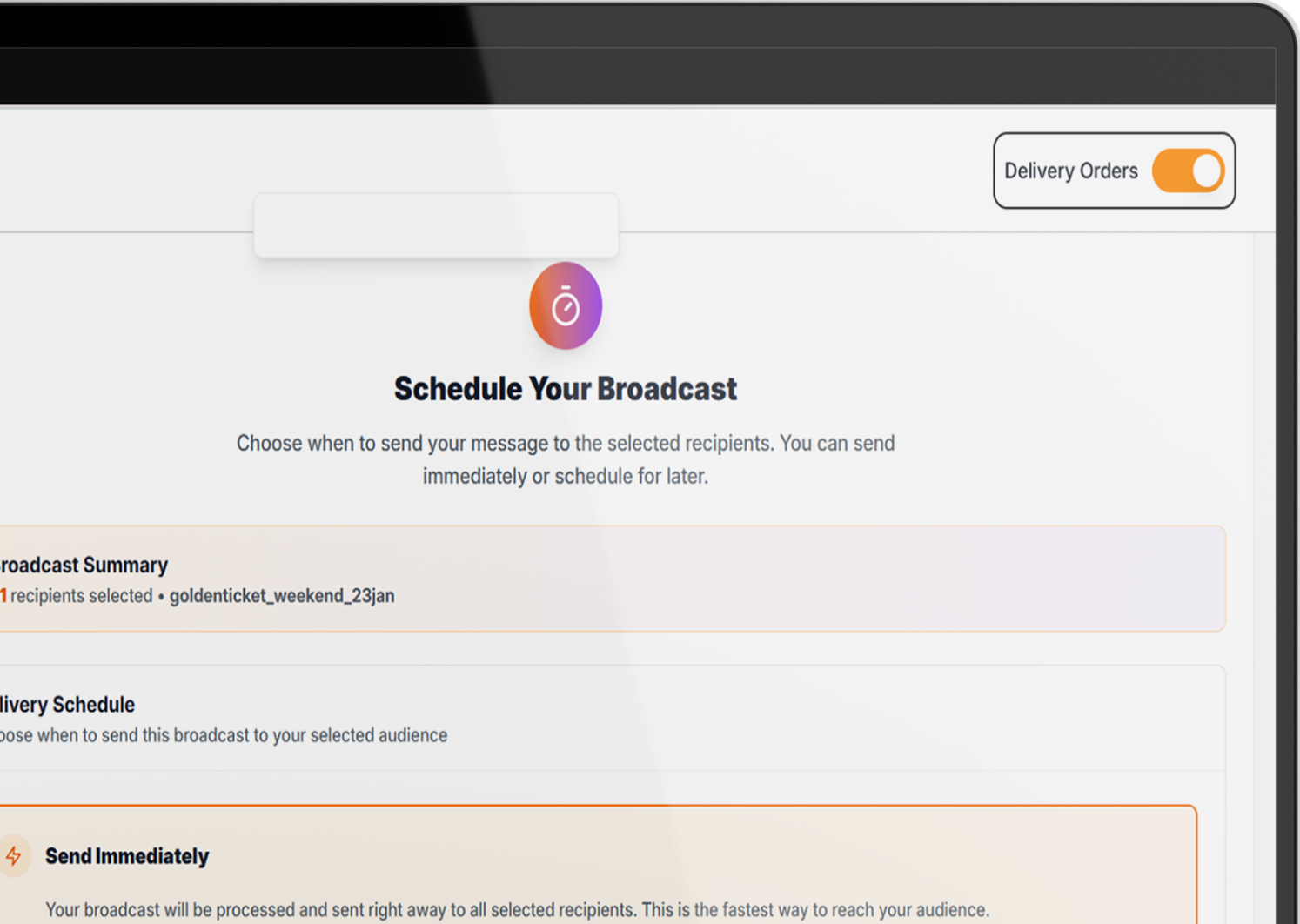Toggle the Delivery Orders switch
Image resolution: width=1300 pixels, height=924 pixels.
(1188, 171)
